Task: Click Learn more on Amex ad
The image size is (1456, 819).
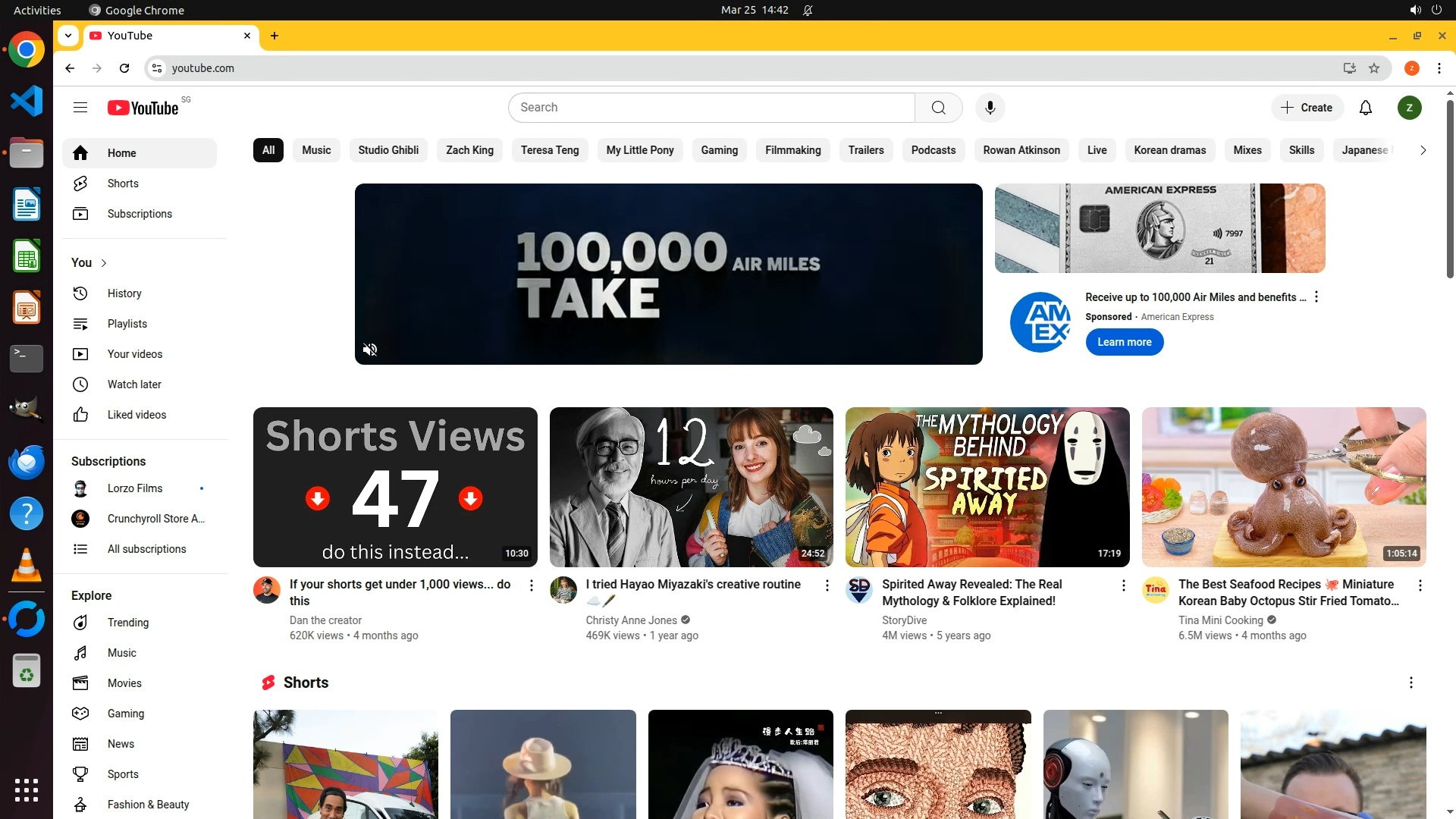Action: (x=1124, y=342)
